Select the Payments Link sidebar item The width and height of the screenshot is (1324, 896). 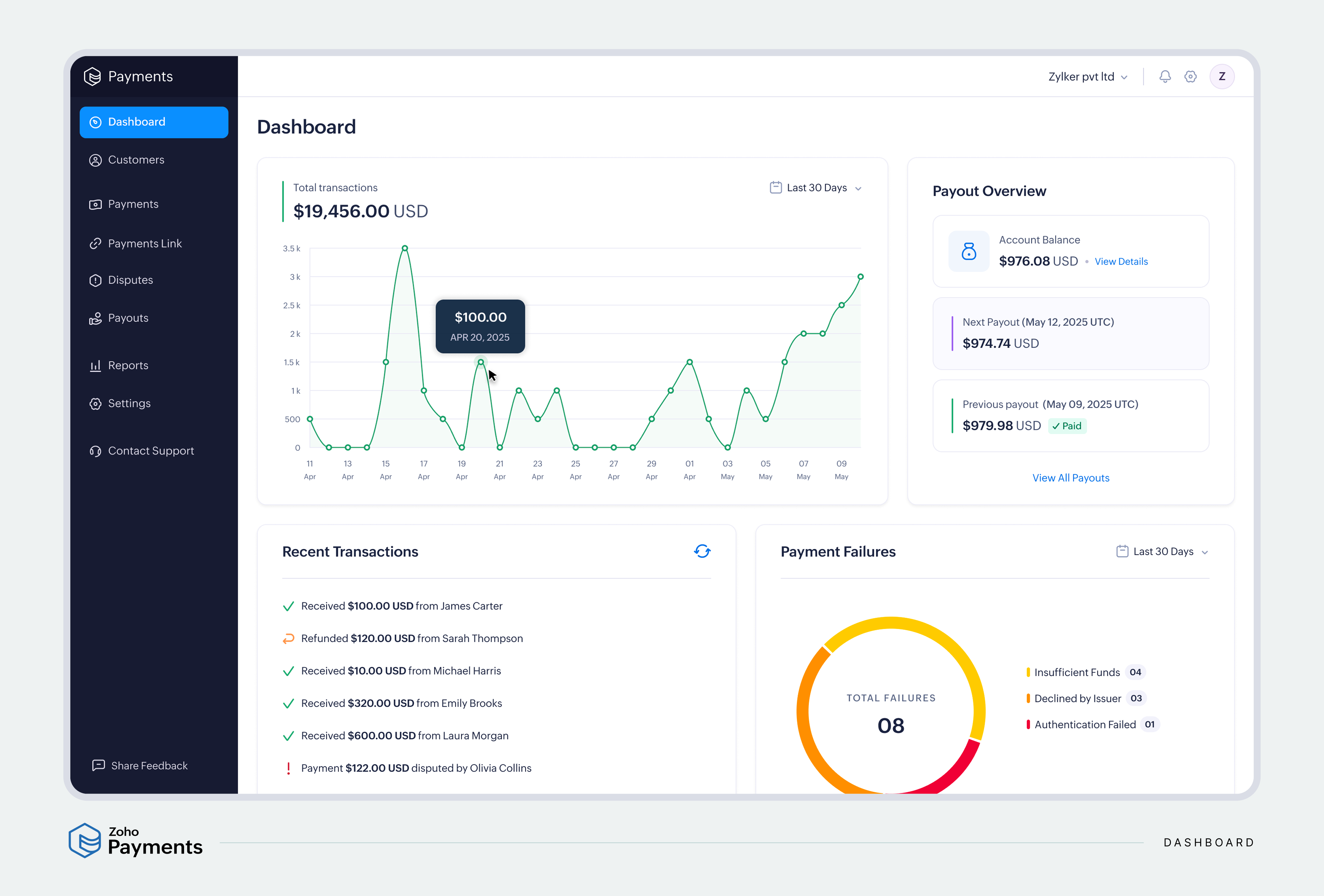click(x=145, y=243)
